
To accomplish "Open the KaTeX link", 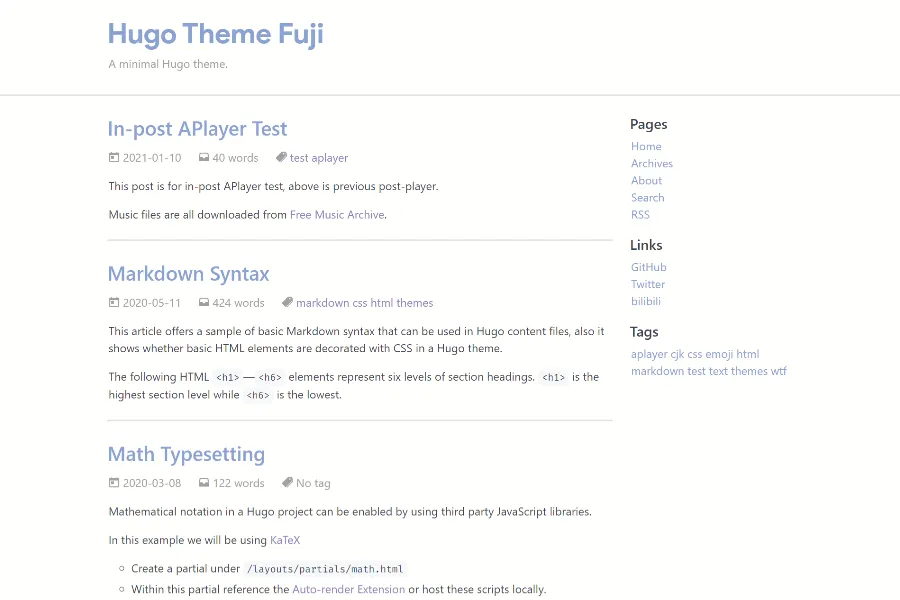I will (x=285, y=539).
